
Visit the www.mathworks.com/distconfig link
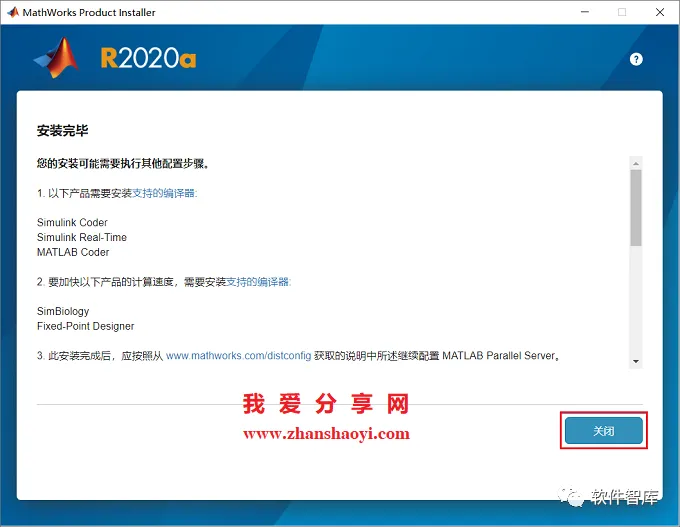click(239, 356)
